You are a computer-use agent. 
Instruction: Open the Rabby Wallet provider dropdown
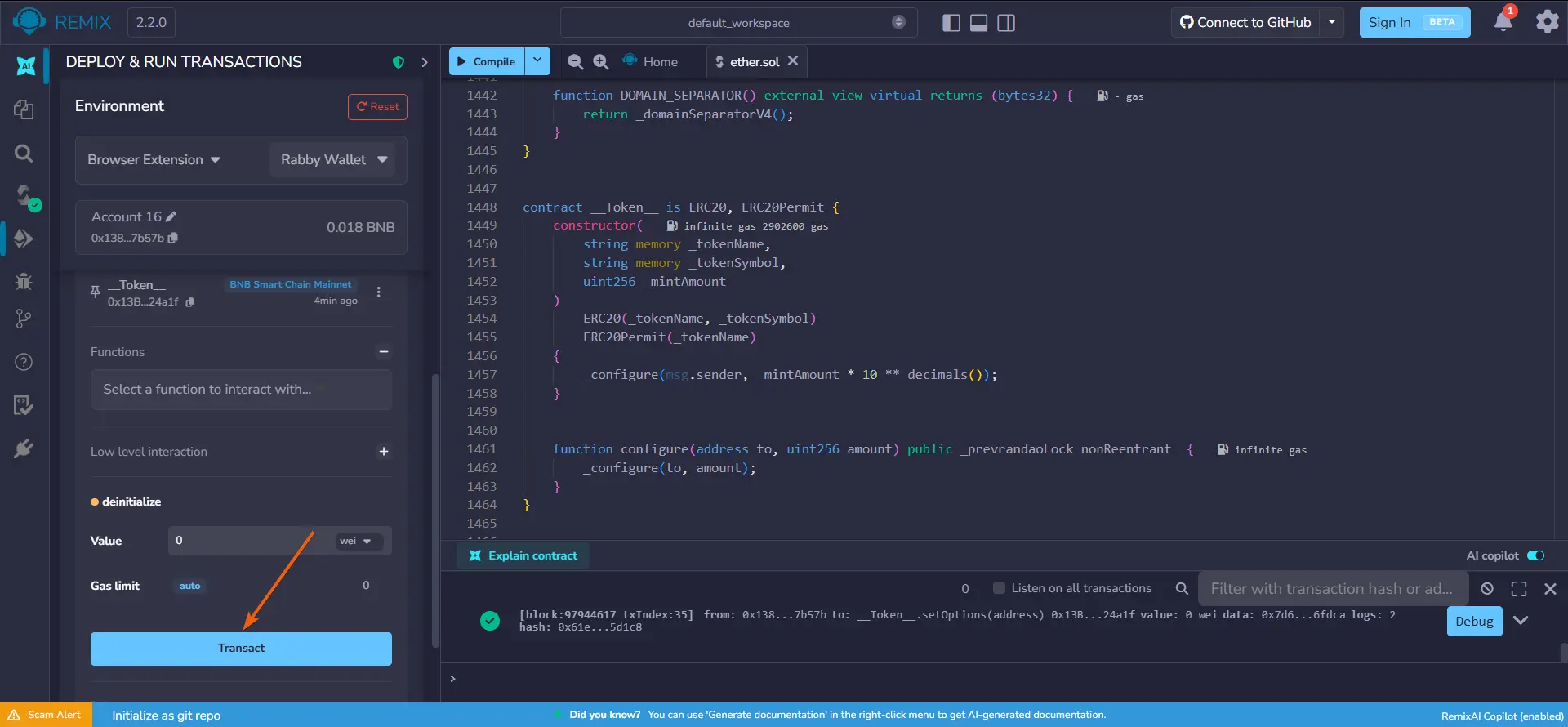(332, 159)
